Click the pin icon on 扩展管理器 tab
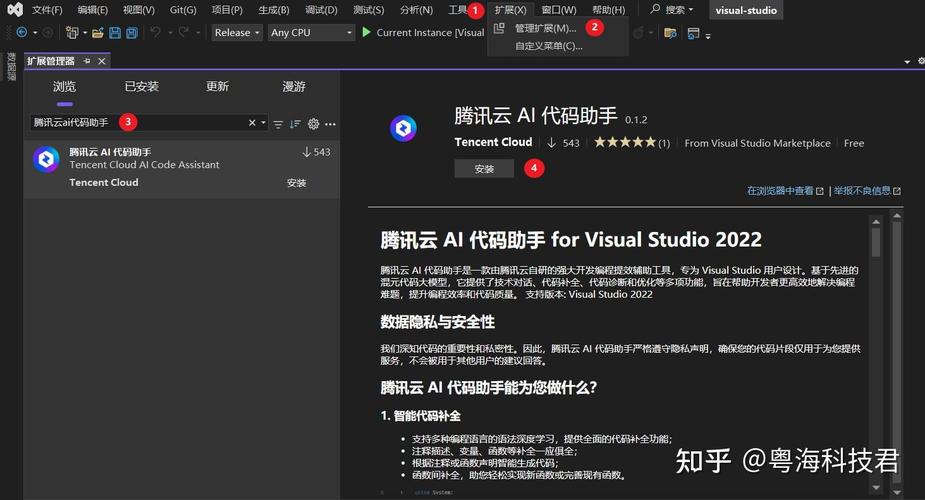The width and height of the screenshot is (925, 500). point(87,61)
